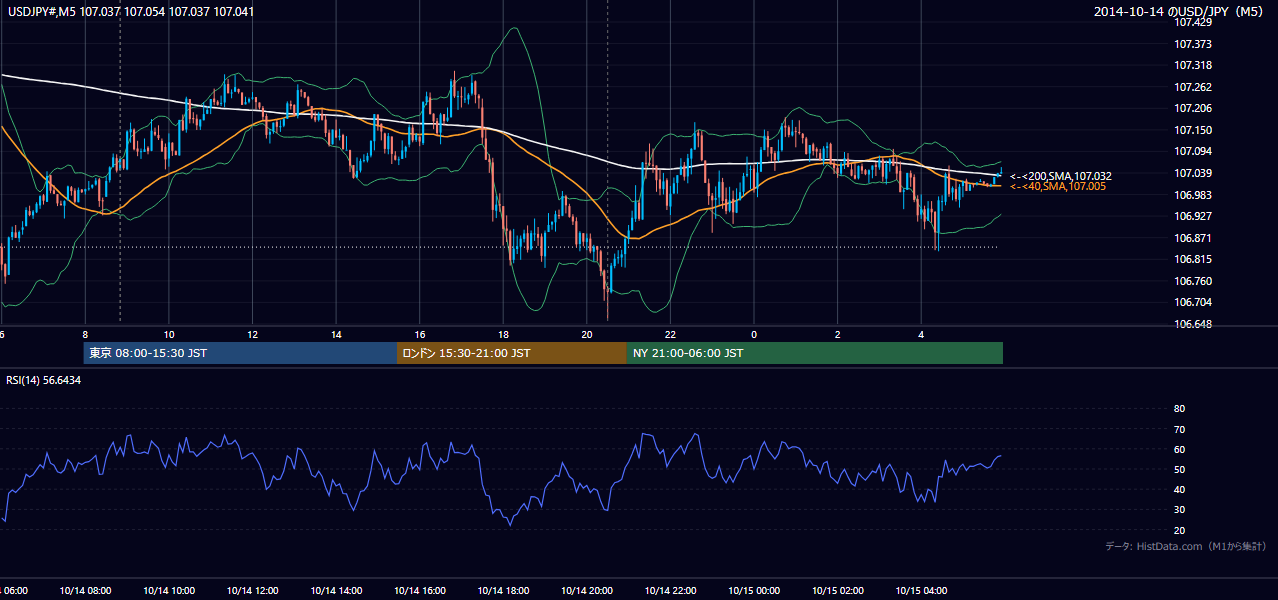
Task: Click the 10/14 14:00 time axis label
Action: coord(336,590)
